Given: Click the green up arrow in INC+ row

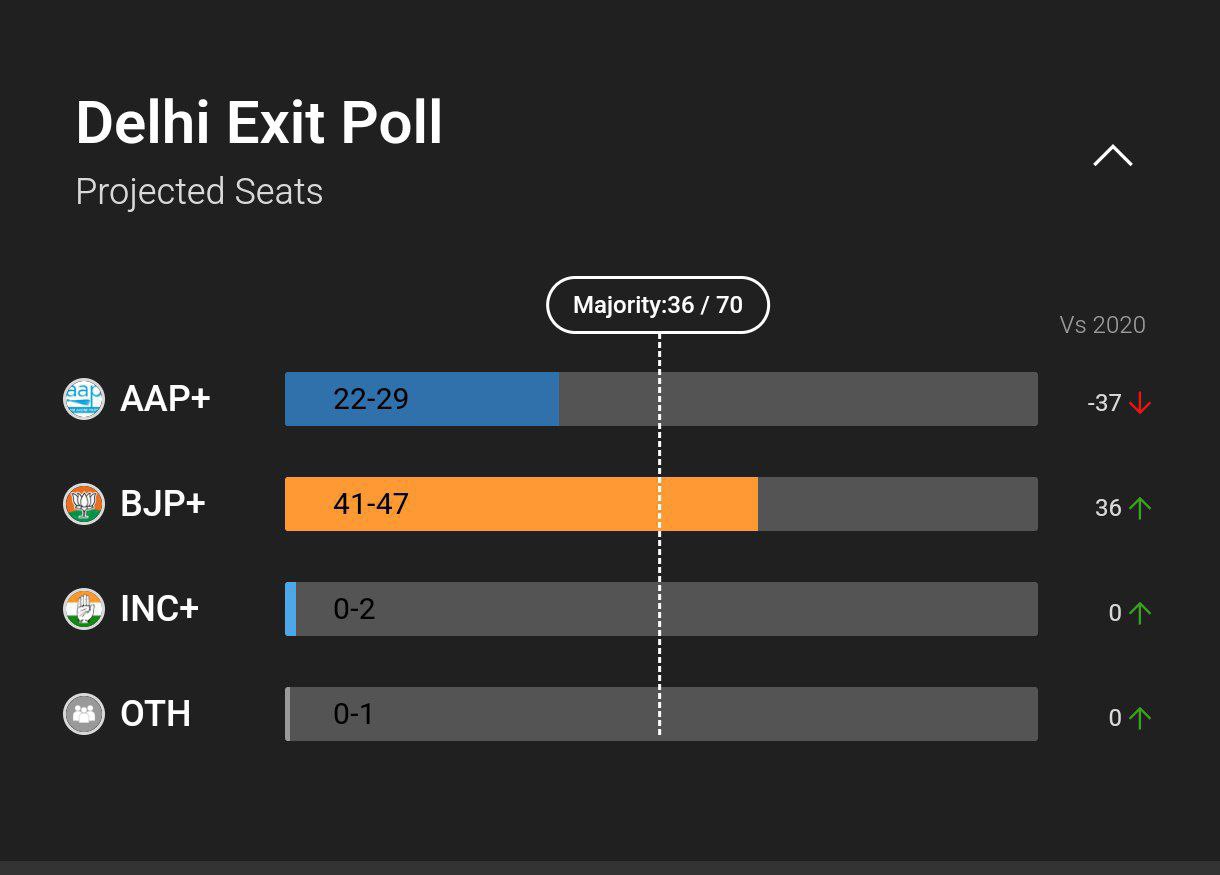Looking at the screenshot, I should pos(1140,613).
